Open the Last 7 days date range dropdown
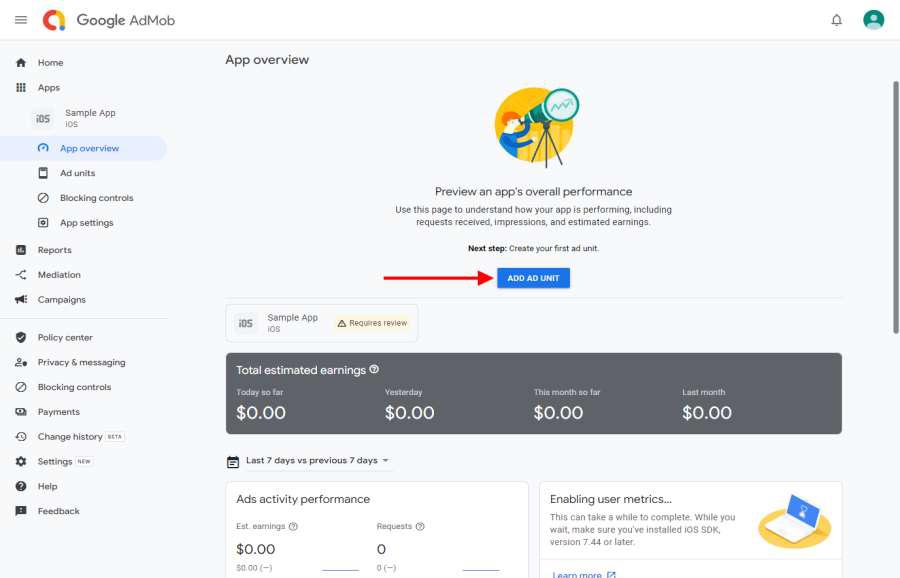Screen dimensions: 900x578 tap(309, 461)
